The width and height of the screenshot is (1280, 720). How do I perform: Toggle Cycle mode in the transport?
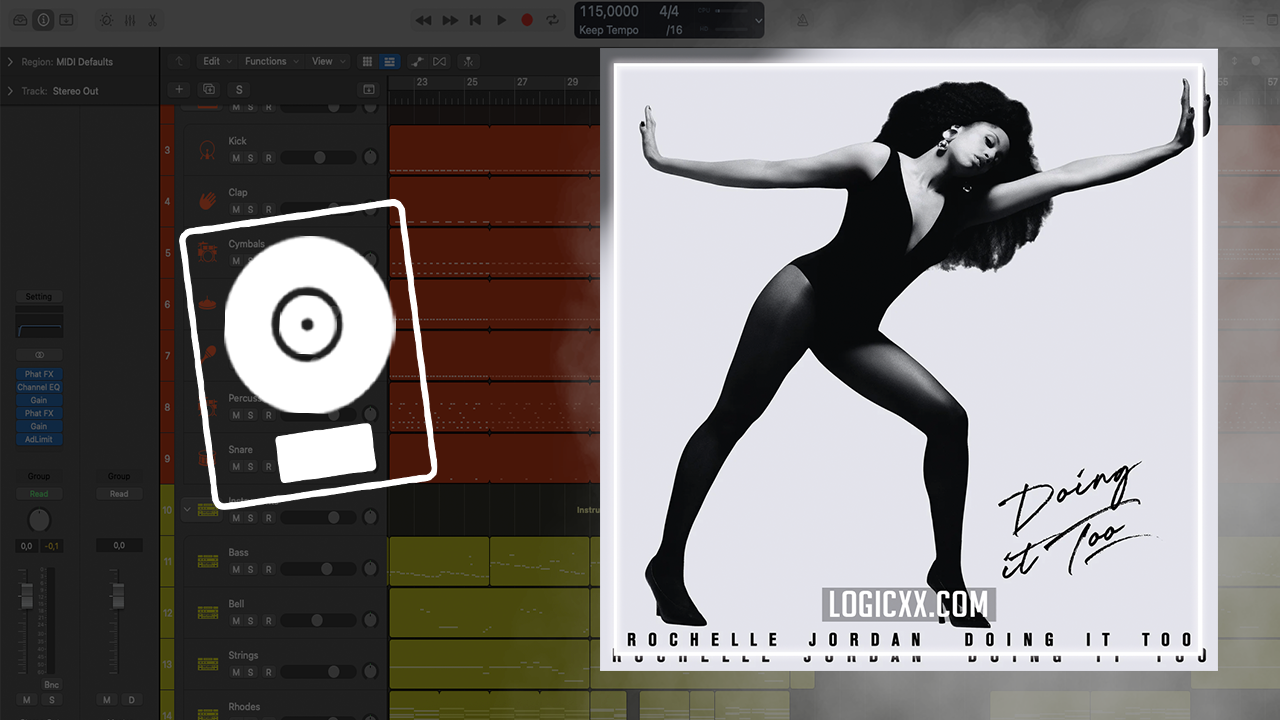click(552, 20)
